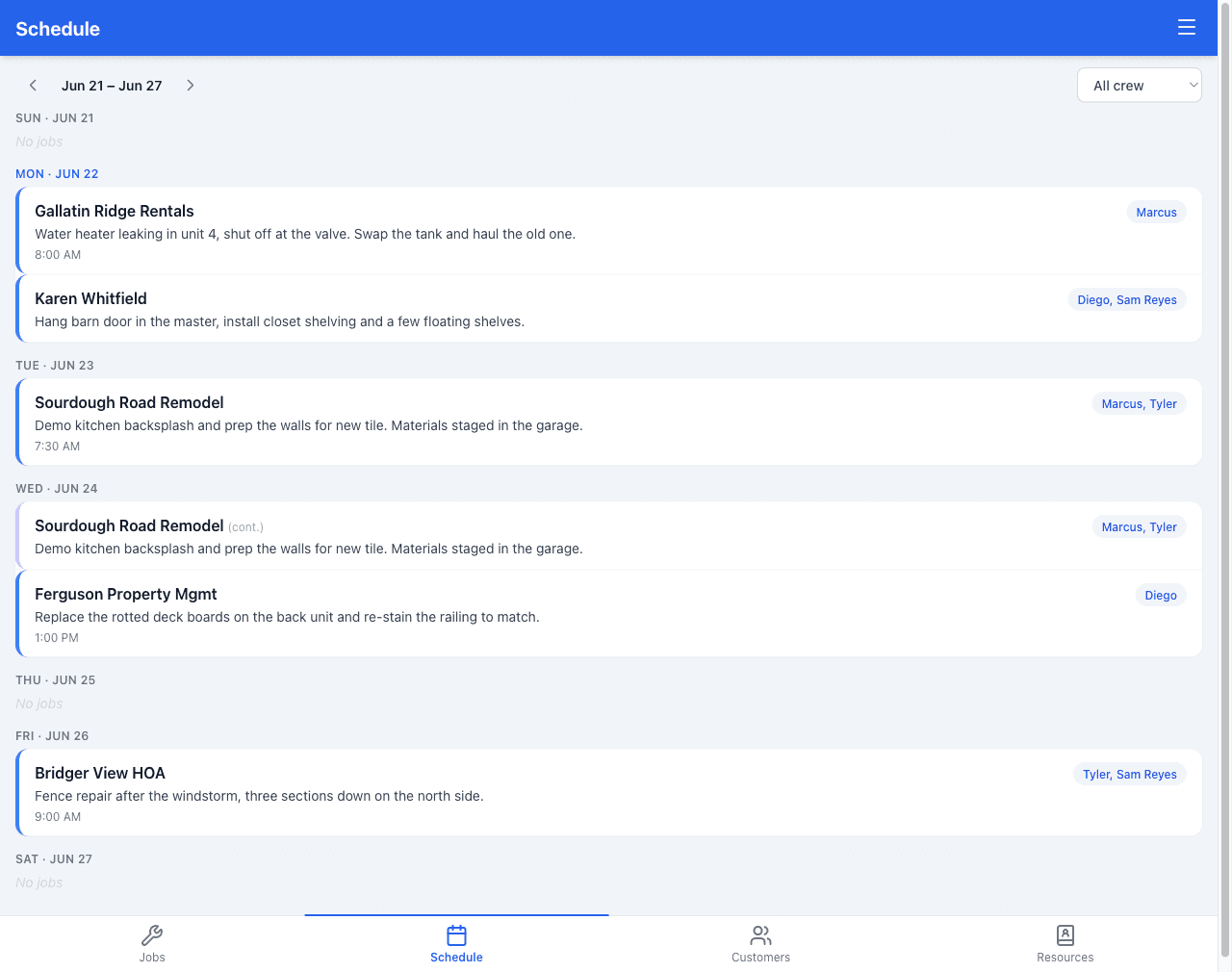Switch to the Jobs tab label
This screenshot has width=1232, height=972.
point(152,958)
